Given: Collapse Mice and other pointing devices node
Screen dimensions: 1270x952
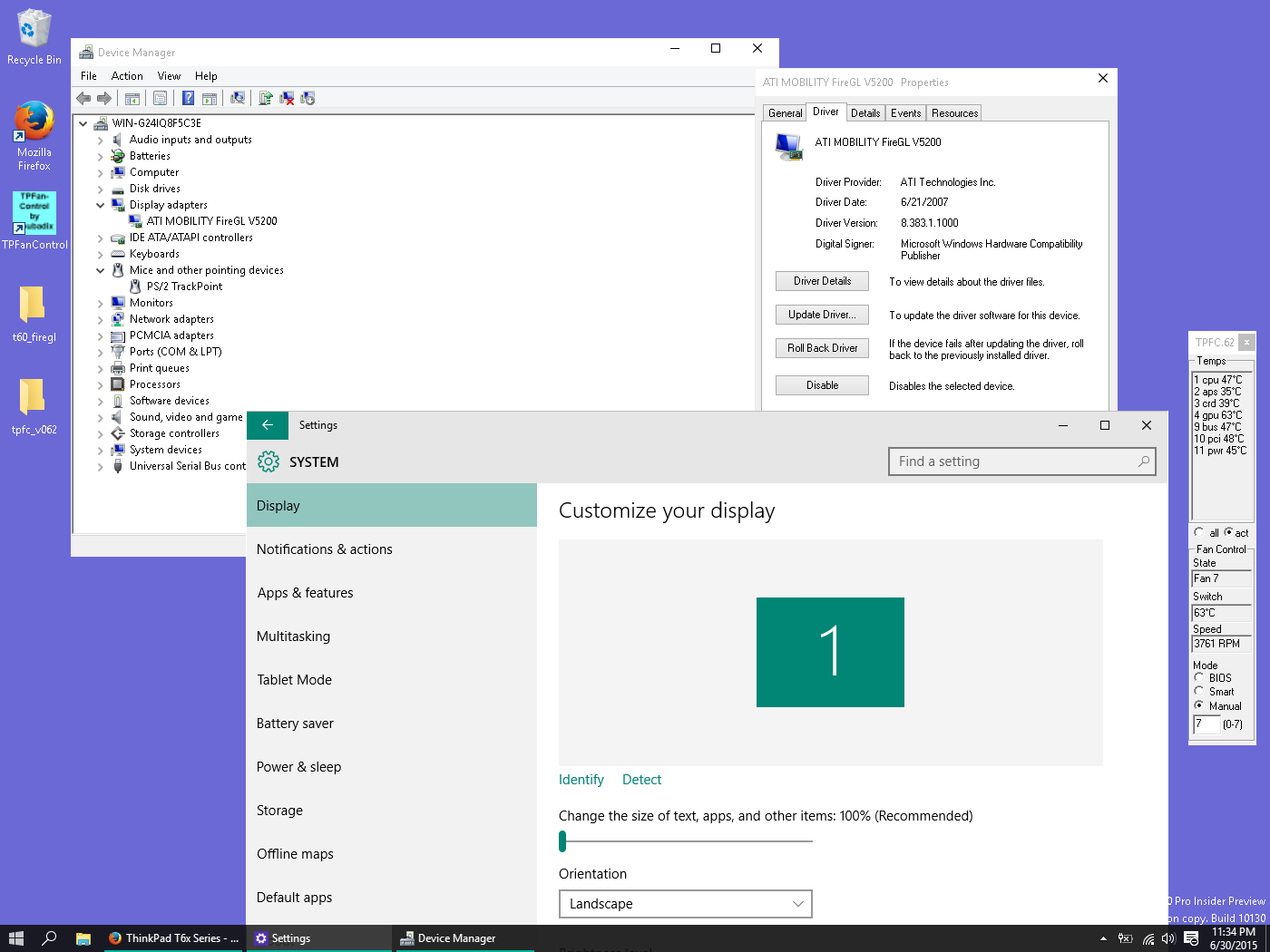Looking at the screenshot, I should tap(101, 270).
